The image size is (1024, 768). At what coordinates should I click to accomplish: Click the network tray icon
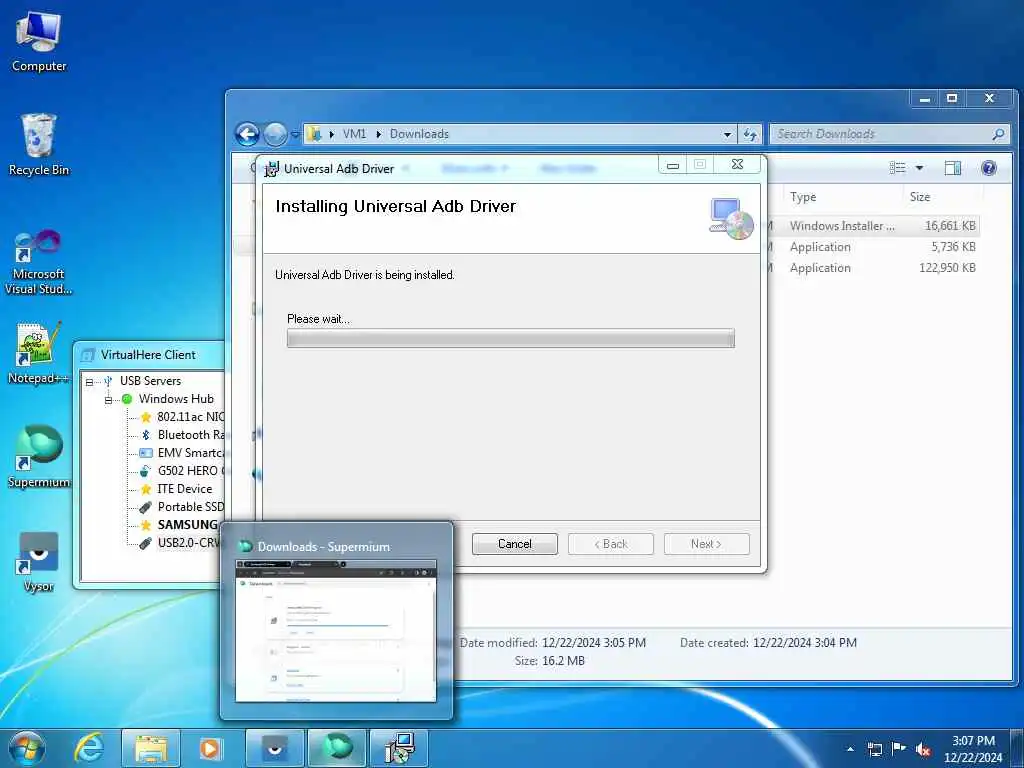coord(875,749)
